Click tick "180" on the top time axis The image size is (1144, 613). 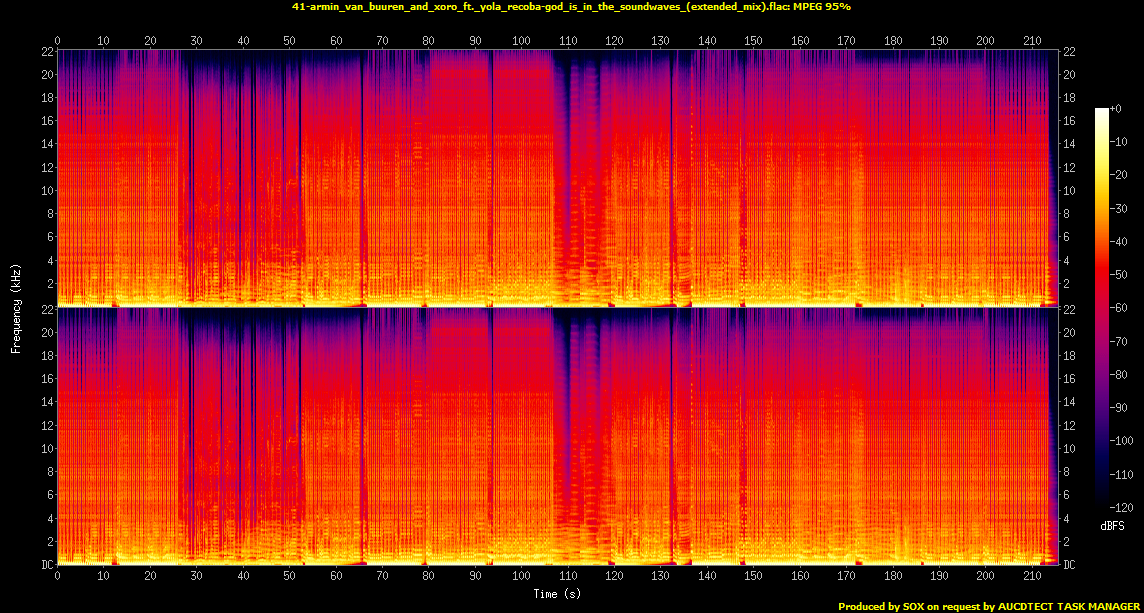(892, 41)
